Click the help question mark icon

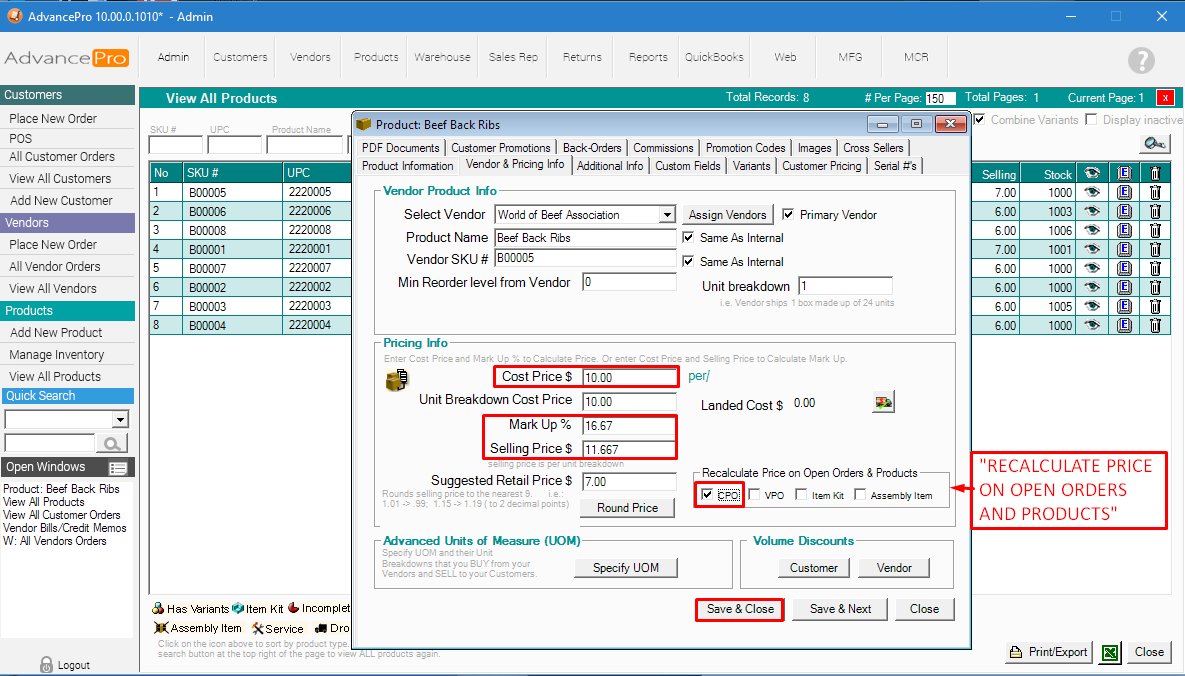pyautogui.click(x=1141, y=60)
